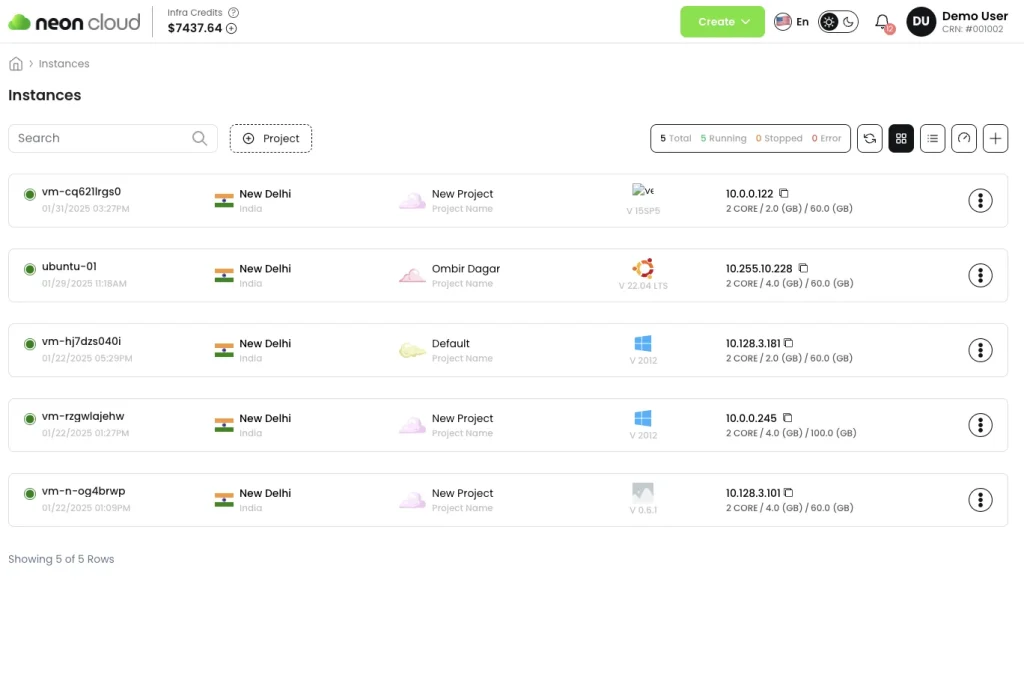Click the home breadcrumb icon
This screenshot has width=1024, height=690.
16,64
